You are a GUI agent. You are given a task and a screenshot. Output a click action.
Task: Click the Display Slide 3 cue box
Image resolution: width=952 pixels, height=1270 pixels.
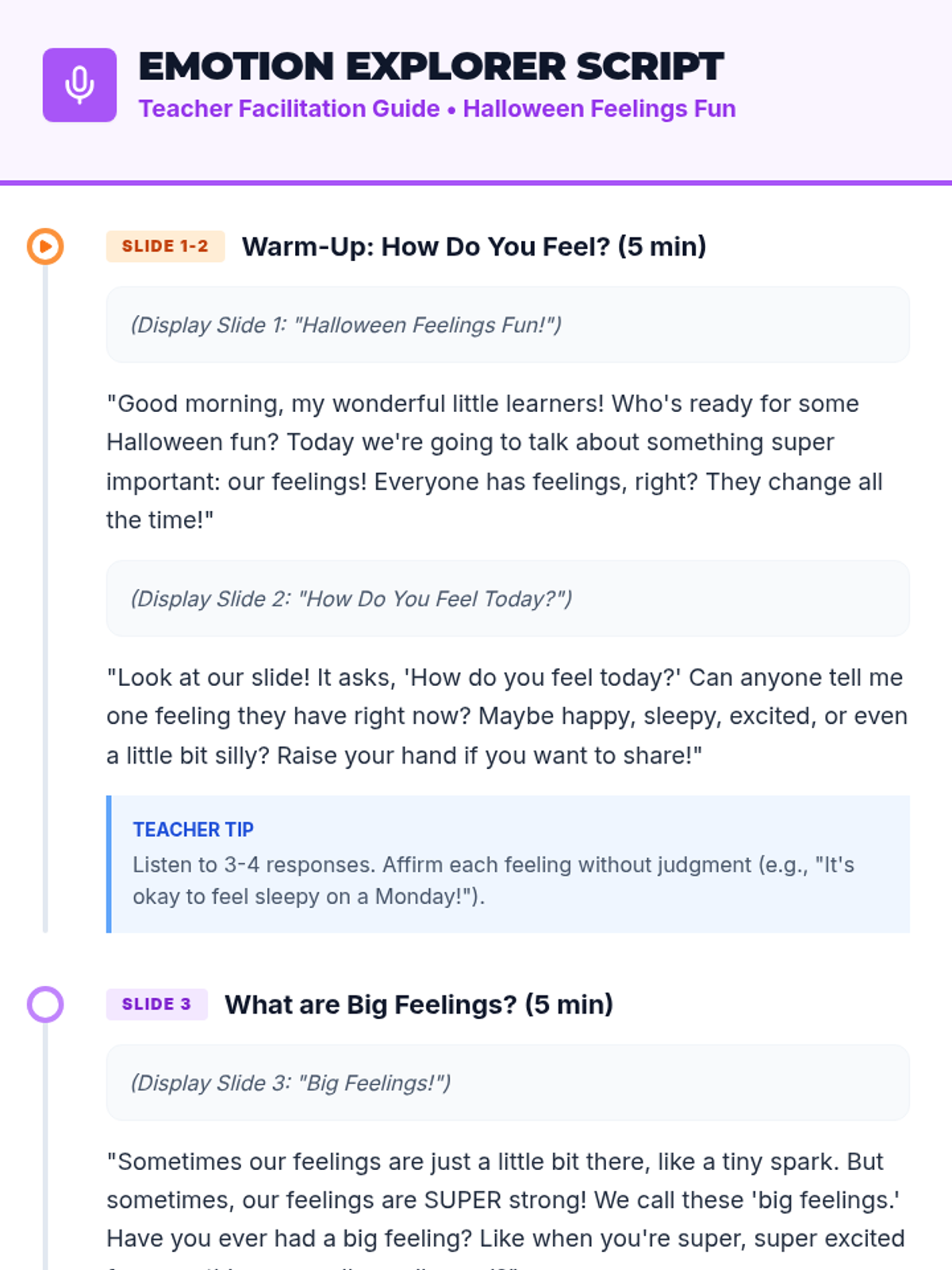click(x=508, y=1083)
